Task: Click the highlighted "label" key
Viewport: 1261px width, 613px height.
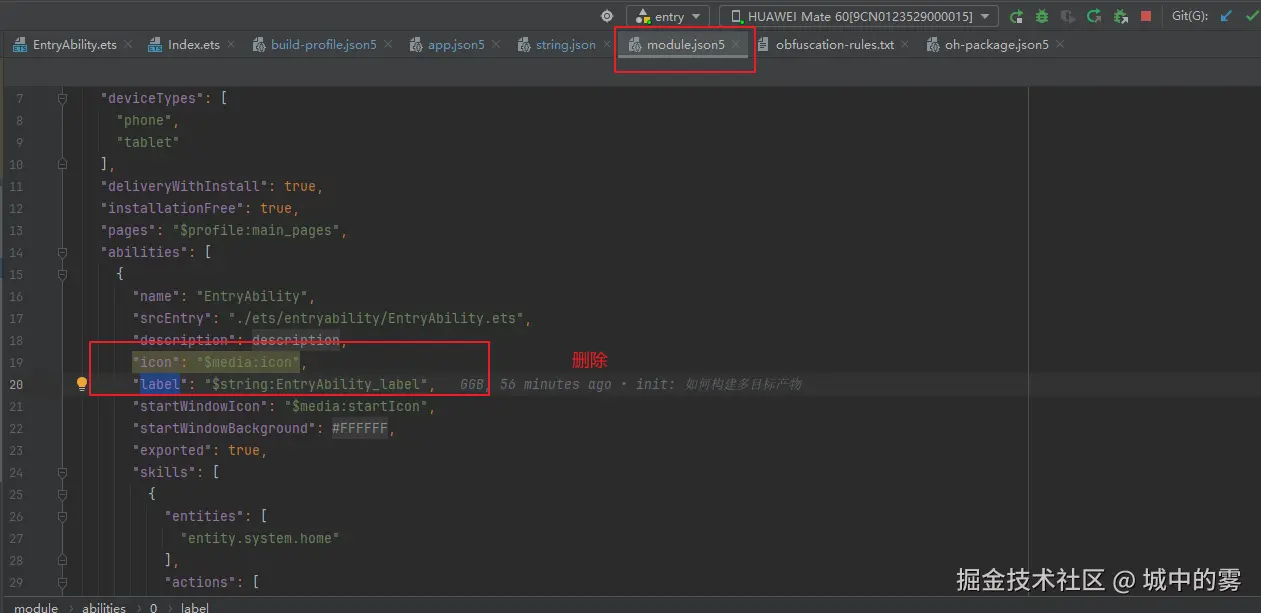Action: (x=160, y=384)
